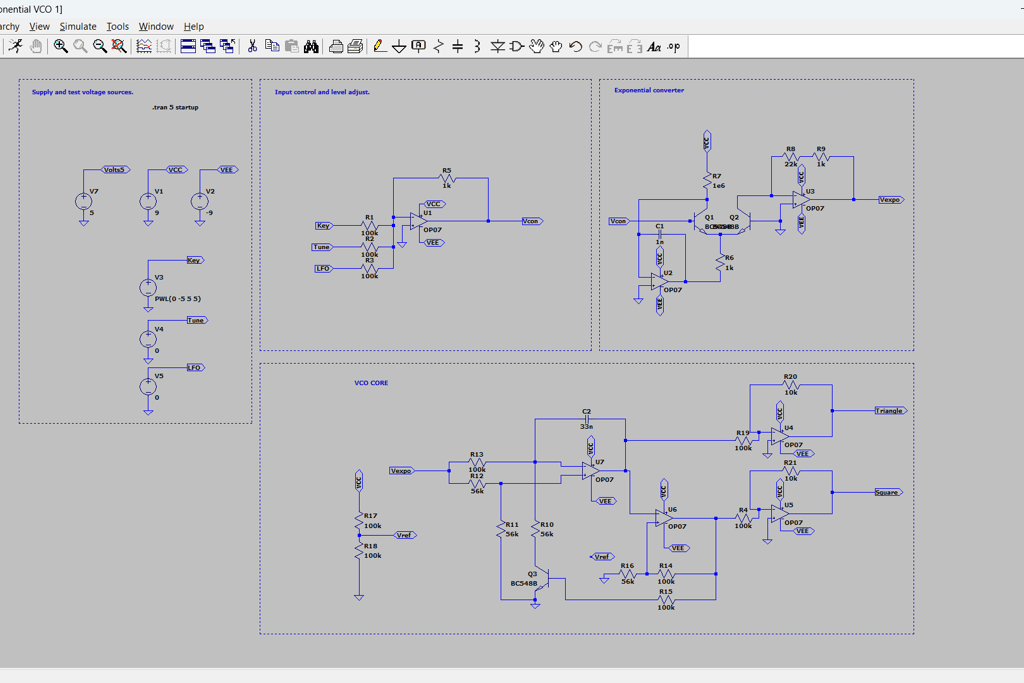Click the 'PWL(0 -5 5 5)' source value

(178, 298)
